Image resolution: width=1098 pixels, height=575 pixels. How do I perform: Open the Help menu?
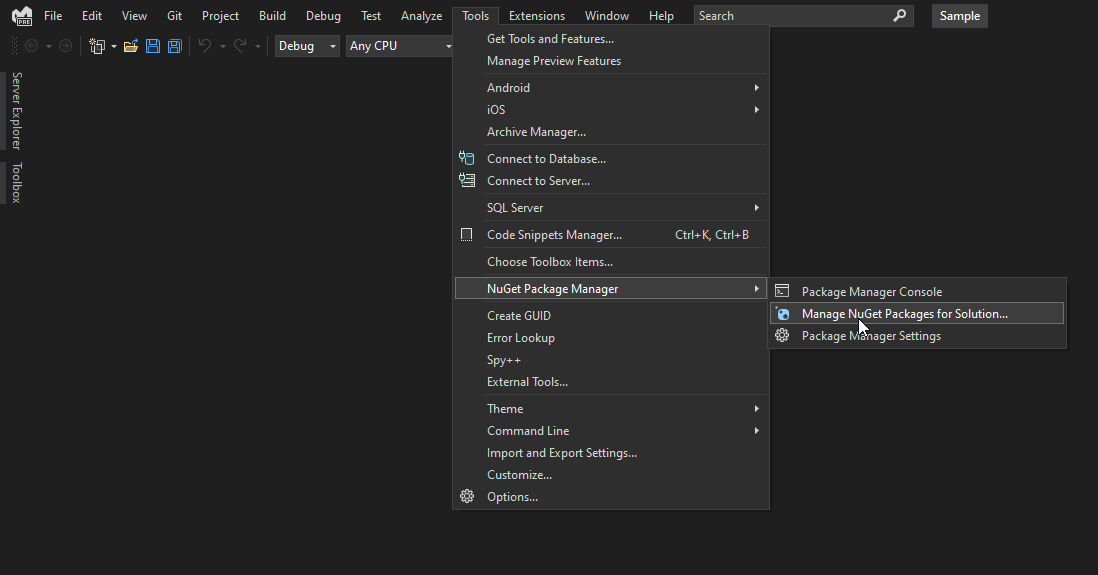[x=661, y=15]
